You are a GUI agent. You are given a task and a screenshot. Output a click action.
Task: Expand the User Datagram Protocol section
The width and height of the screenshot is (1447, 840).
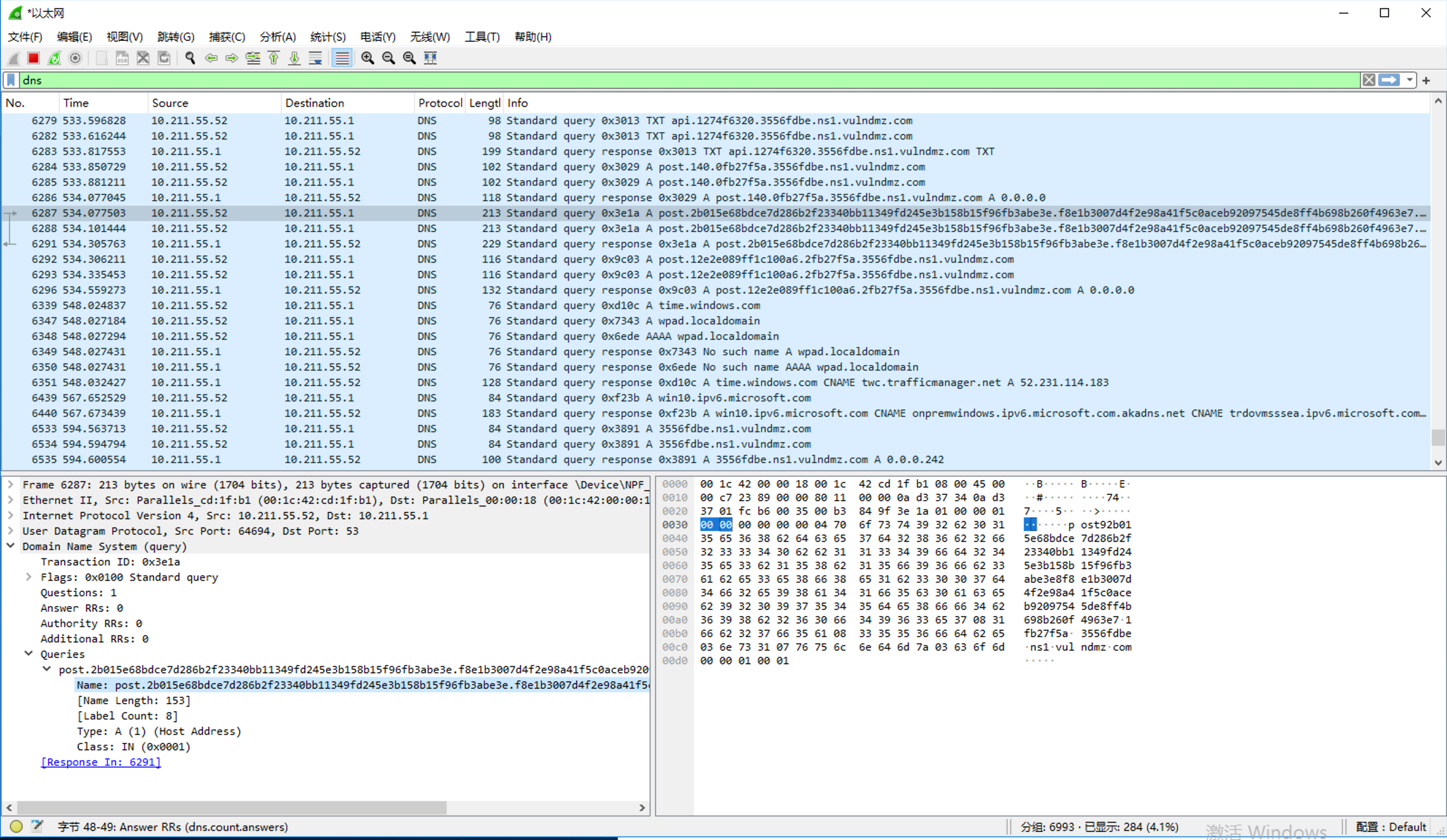10,531
